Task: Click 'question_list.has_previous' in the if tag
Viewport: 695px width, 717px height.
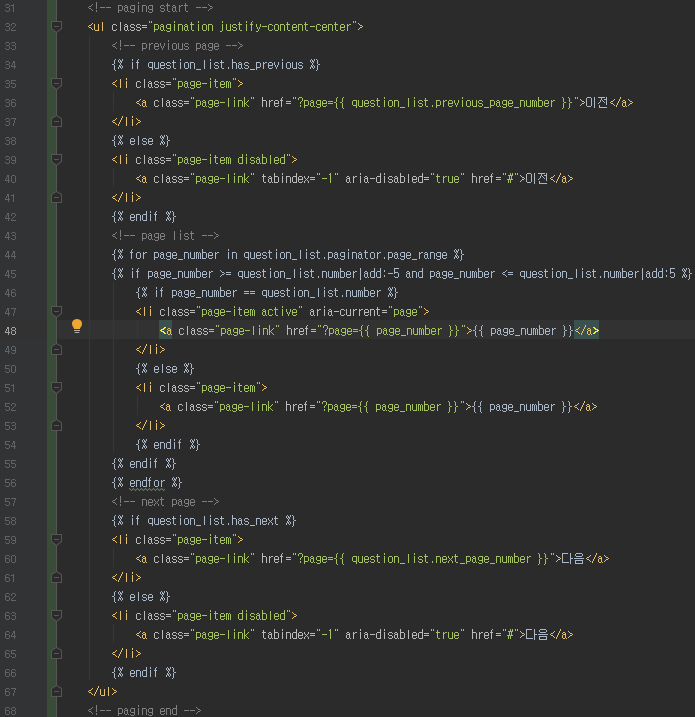Action: click(x=225, y=65)
